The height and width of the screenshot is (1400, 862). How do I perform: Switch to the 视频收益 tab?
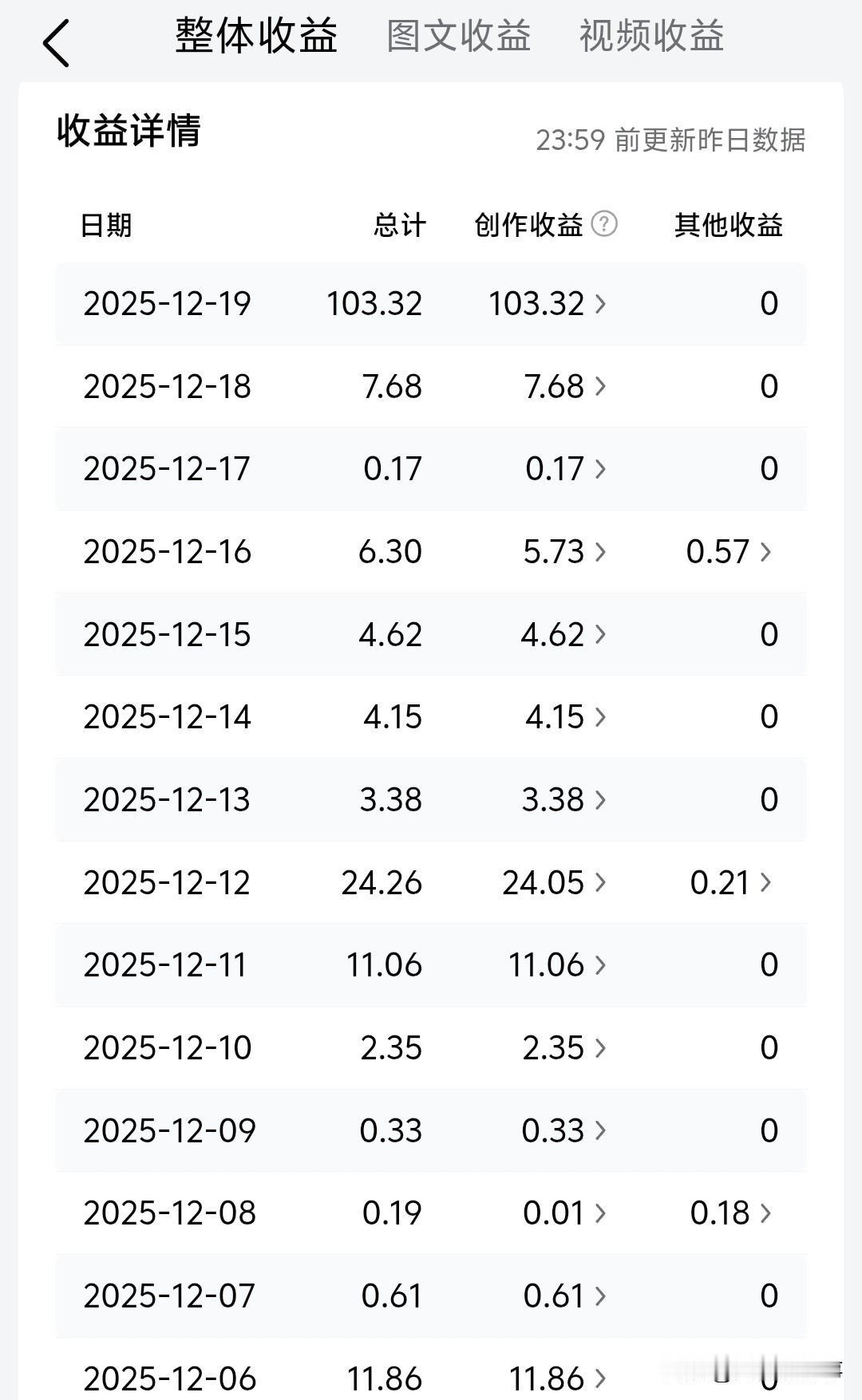tap(651, 37)
